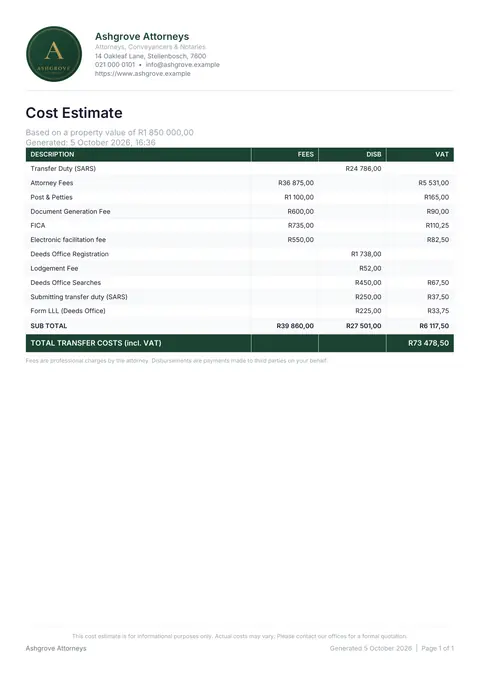This screenshot has width=480, height=678.
Task: Click the Generated: 5 October 2026, 16:36 line
Action: pyautogui.click(x=90, y=142)
